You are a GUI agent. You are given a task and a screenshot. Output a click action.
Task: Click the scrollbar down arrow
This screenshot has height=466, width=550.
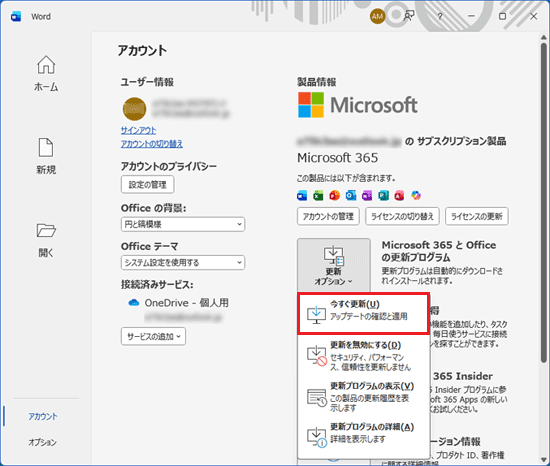coord(544,460)
